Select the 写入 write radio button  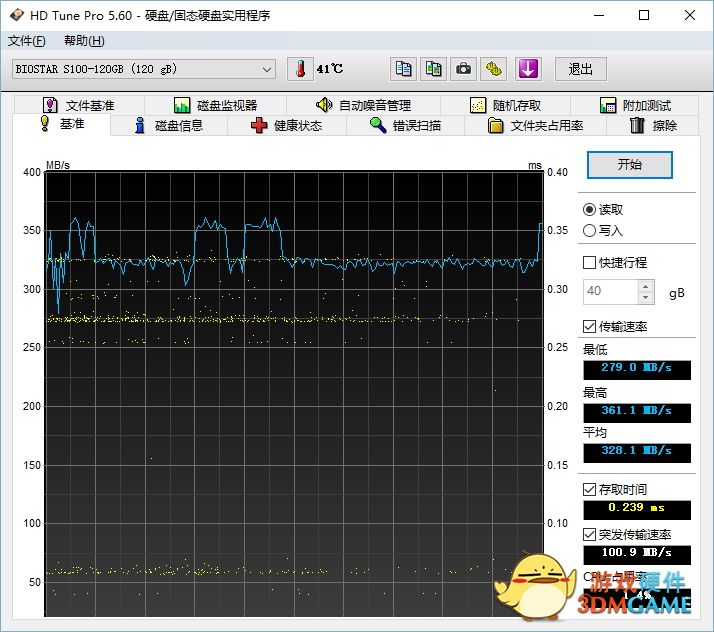click(x=590, y=231)
